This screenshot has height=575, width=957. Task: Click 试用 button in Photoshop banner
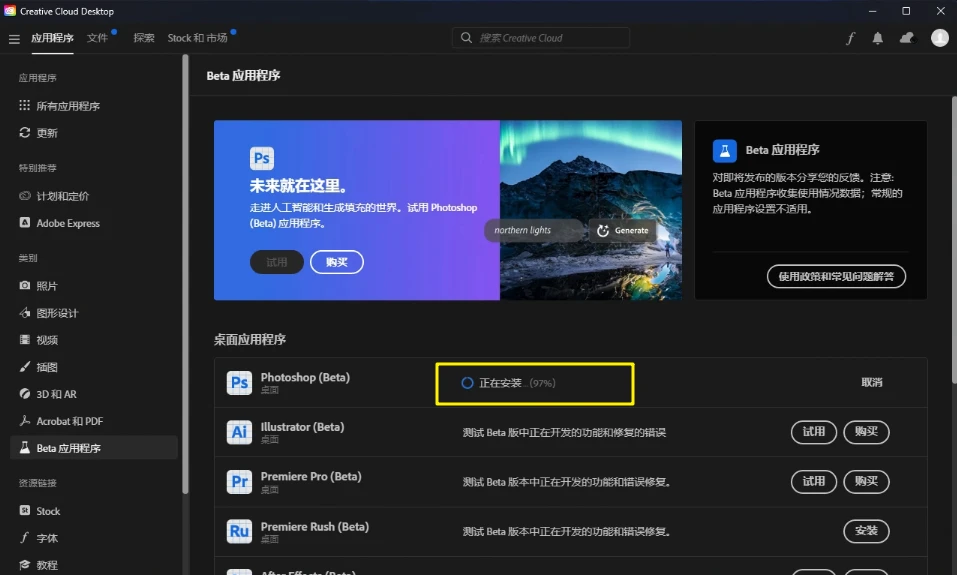tap(276, 262)
